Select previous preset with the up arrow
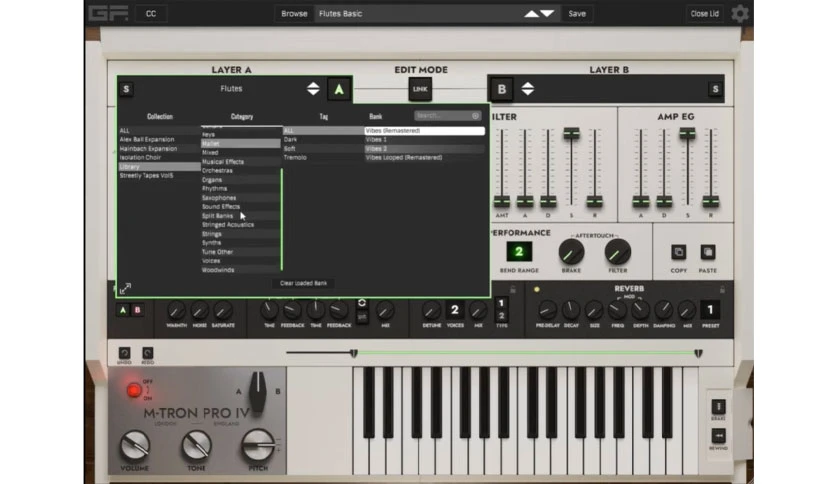Image resolution: width=836 pixels, height=484 pixels. (x=532, y=14)
